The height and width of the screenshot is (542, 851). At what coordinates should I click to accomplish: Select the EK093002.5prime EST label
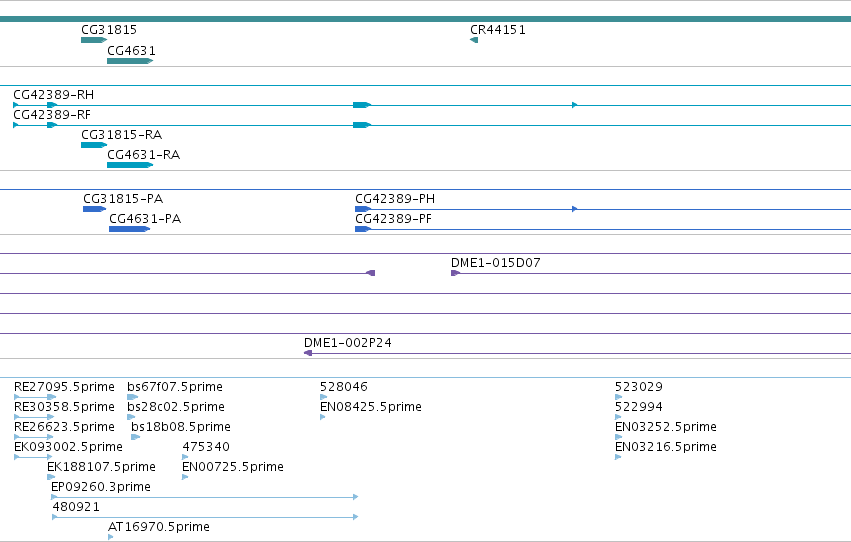point(68,447)
